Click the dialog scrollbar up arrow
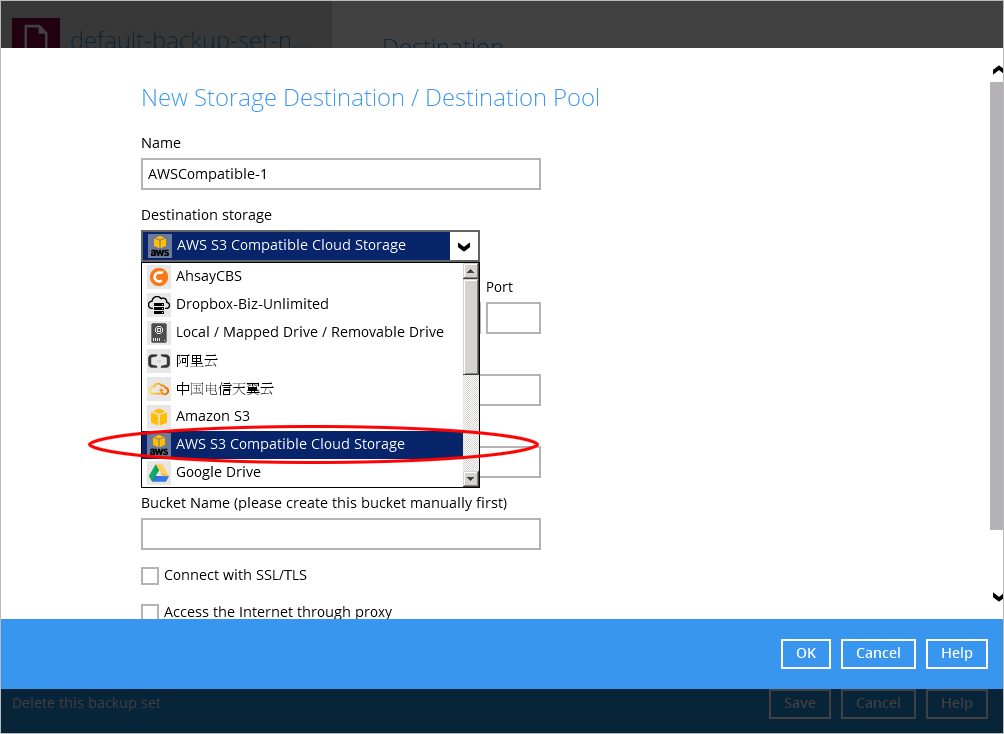This screenshot has height=734, width=1004. tap(997, 69)
